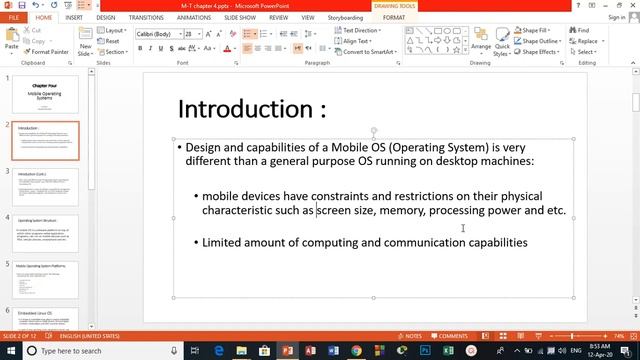Insert a New Slide

click(x=85, y=42)
